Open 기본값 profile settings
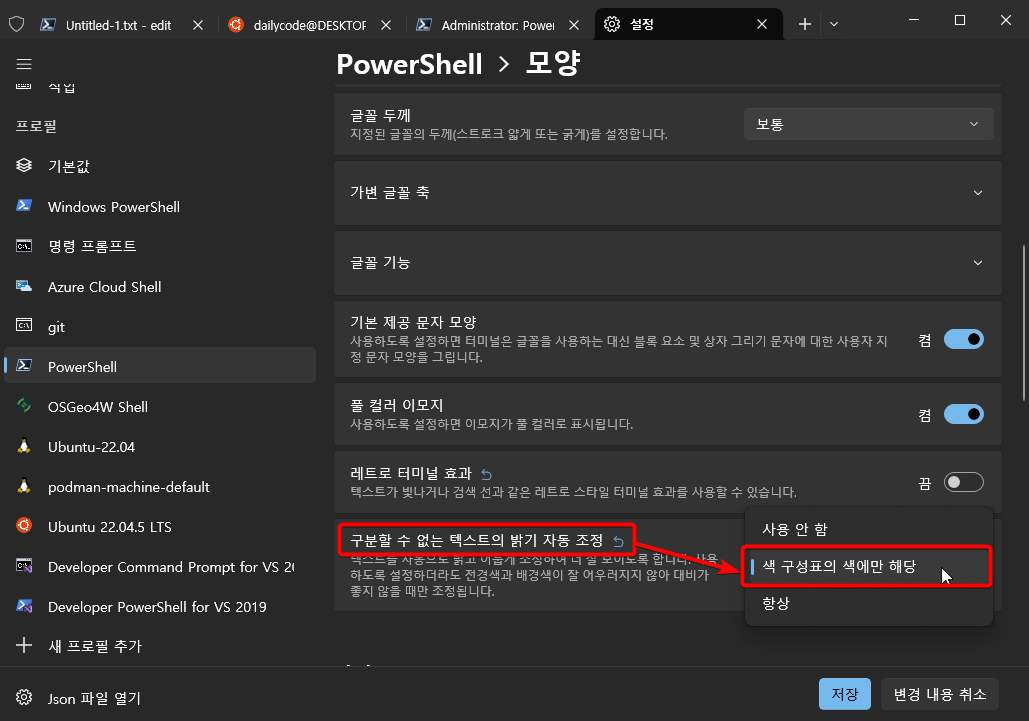Image resolution: width=1029 pixels, height=721 pixels. pyautogui.click(x=160, y=166)
